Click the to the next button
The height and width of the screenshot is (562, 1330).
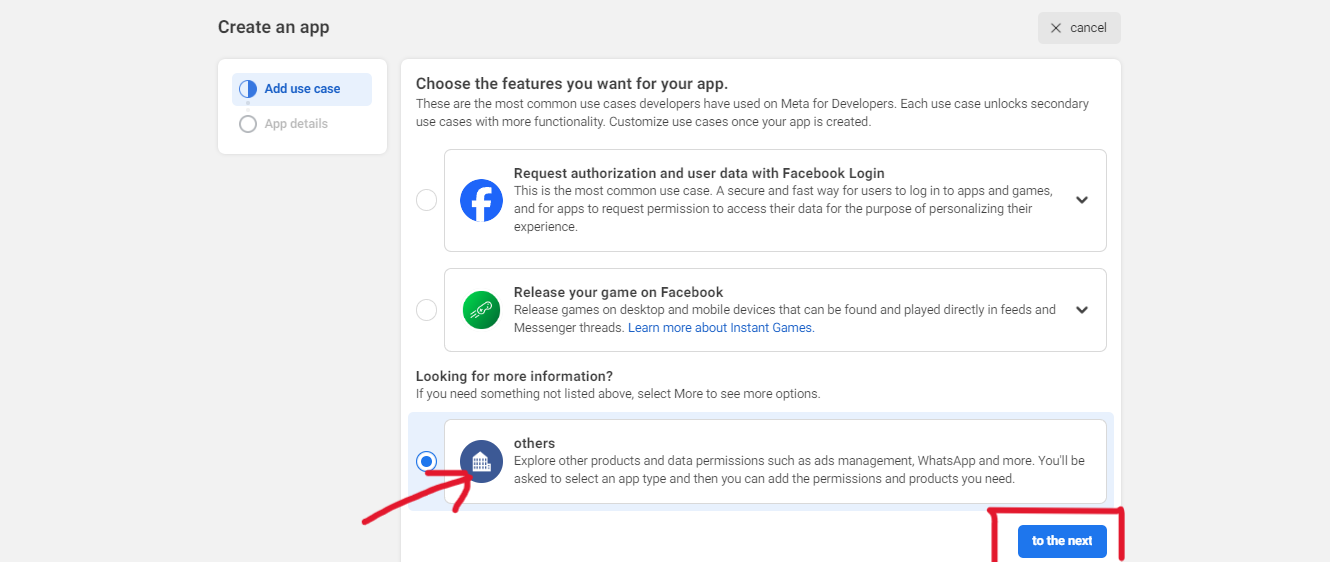coord(1062,541)
